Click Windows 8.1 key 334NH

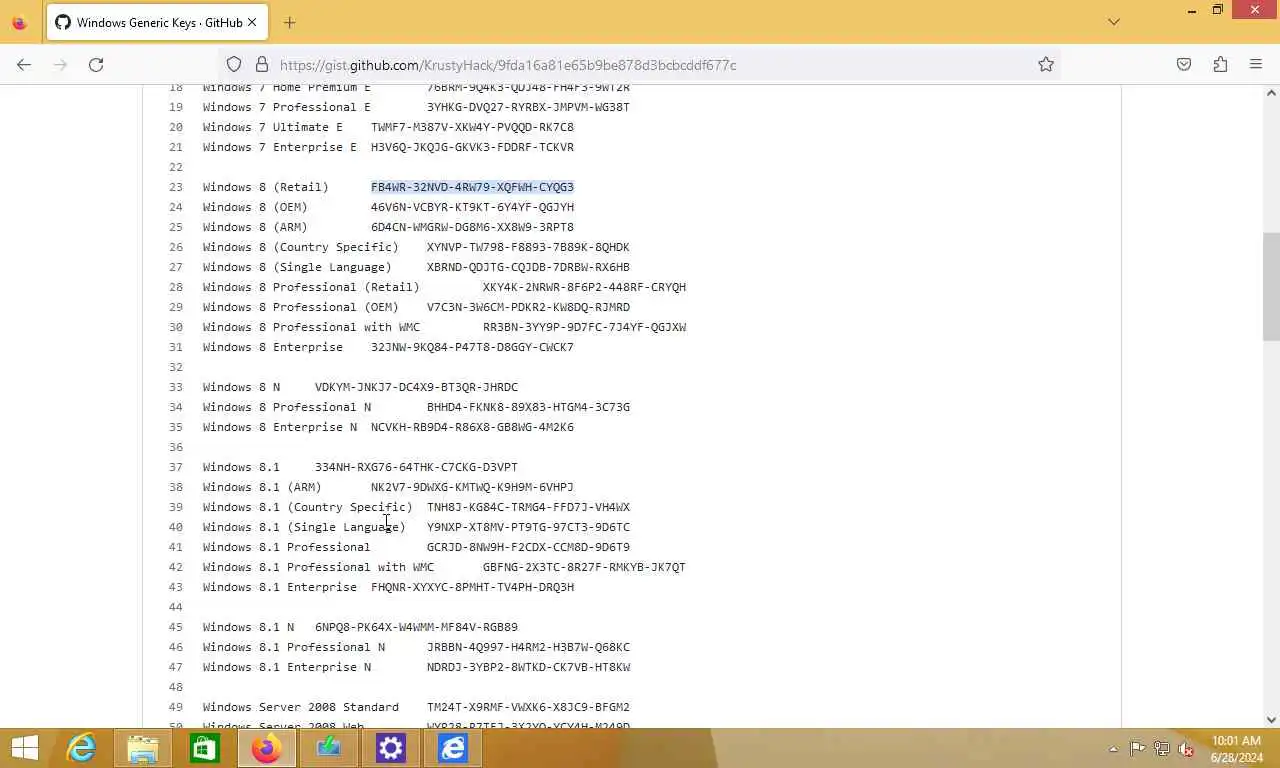(x=416, y=467)
